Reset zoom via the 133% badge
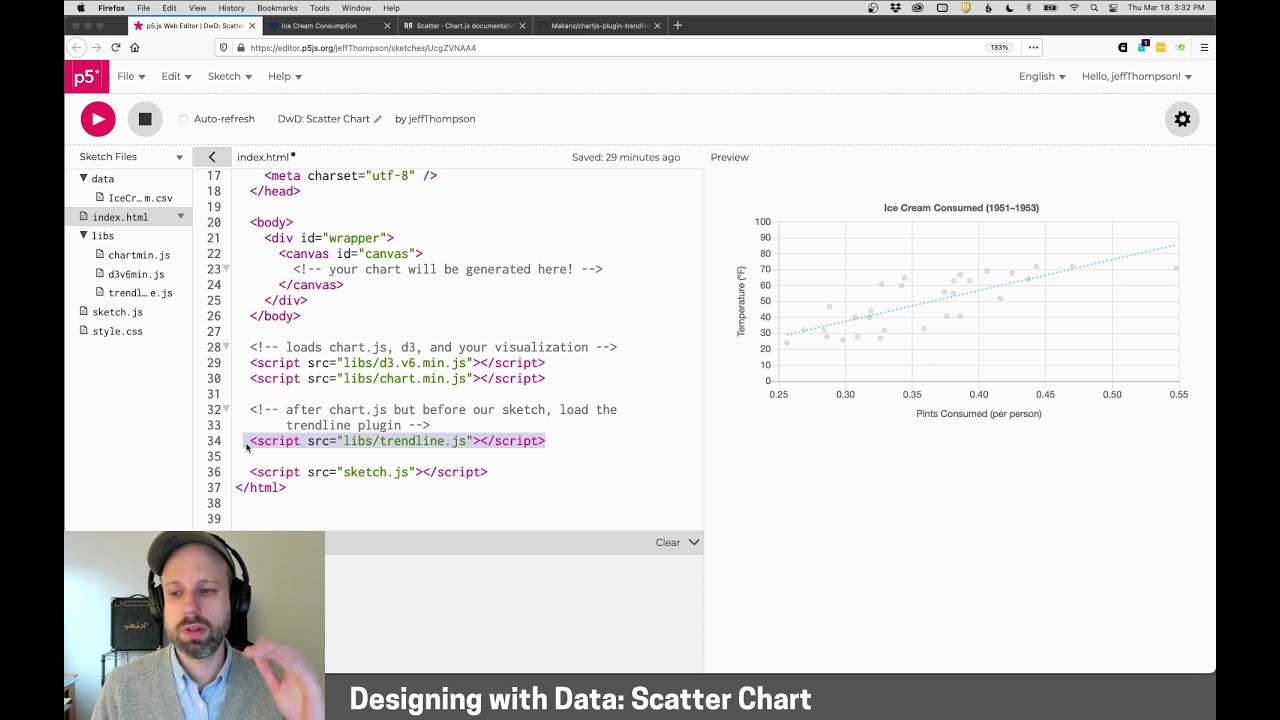 999,47
